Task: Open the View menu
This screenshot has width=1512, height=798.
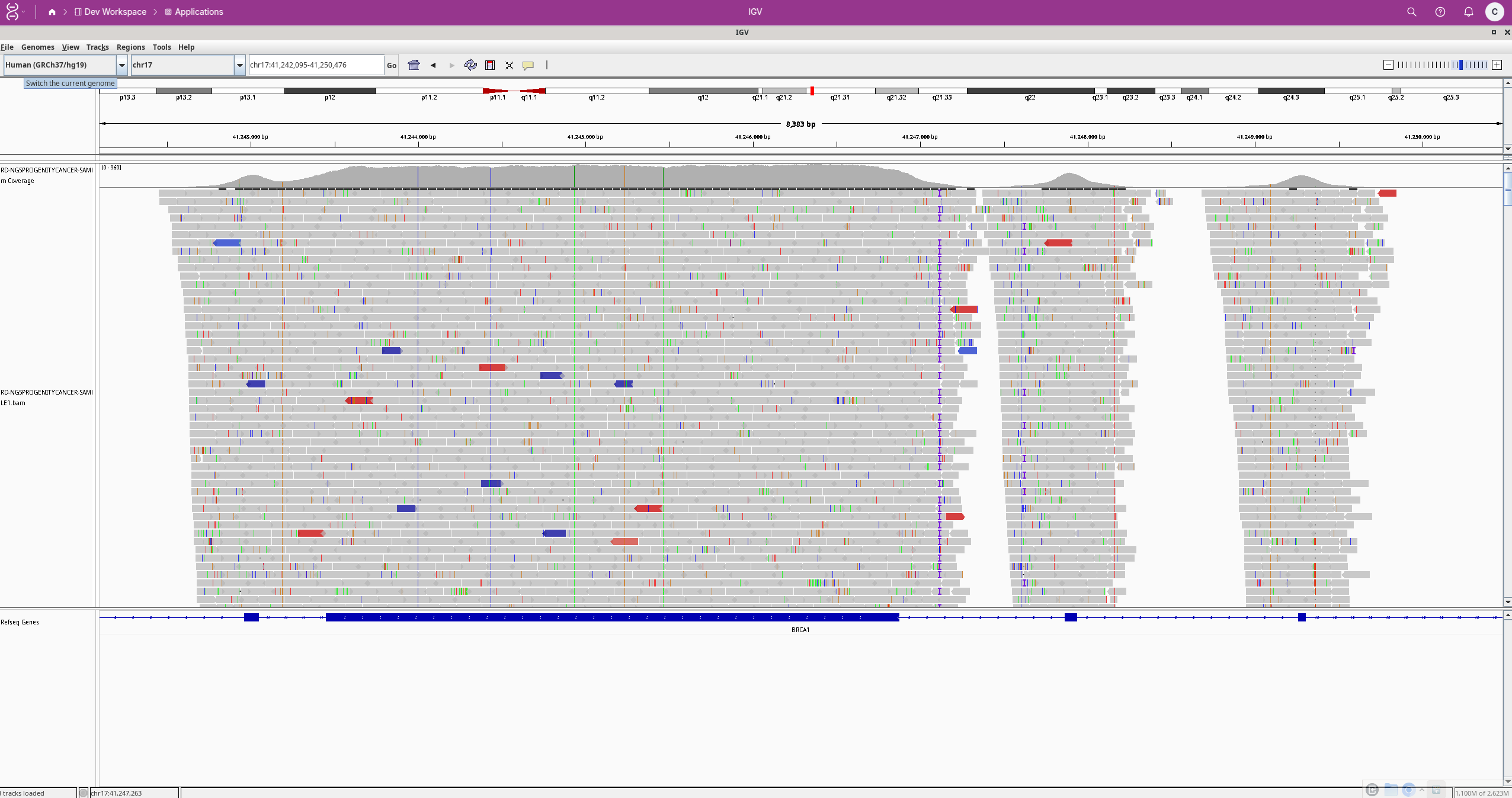Action: tap(71, 47)
